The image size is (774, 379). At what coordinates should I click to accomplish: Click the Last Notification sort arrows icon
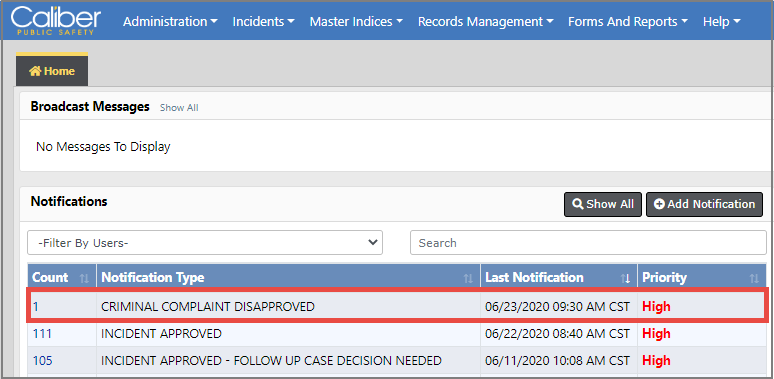[x=625, y=278]
